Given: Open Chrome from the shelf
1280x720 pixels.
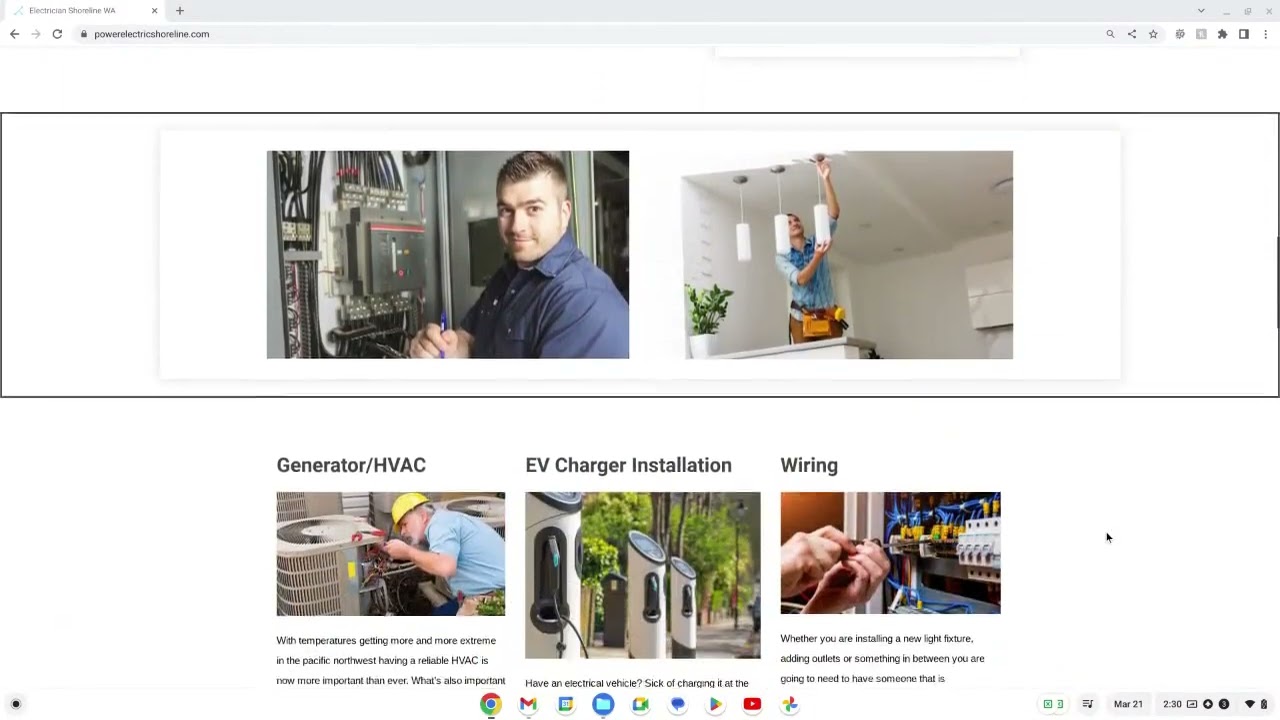Looking at the screenshot, I should (490, 704).
